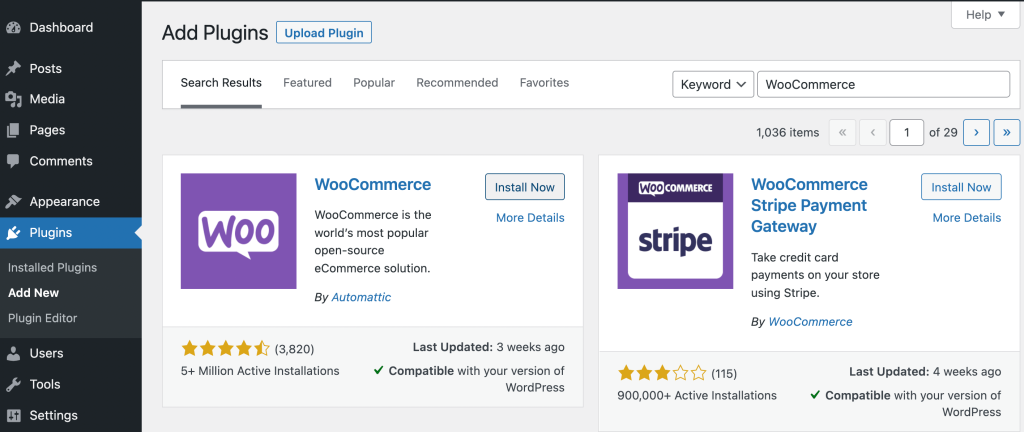Jump to last page of results

tap(1006, 132)
